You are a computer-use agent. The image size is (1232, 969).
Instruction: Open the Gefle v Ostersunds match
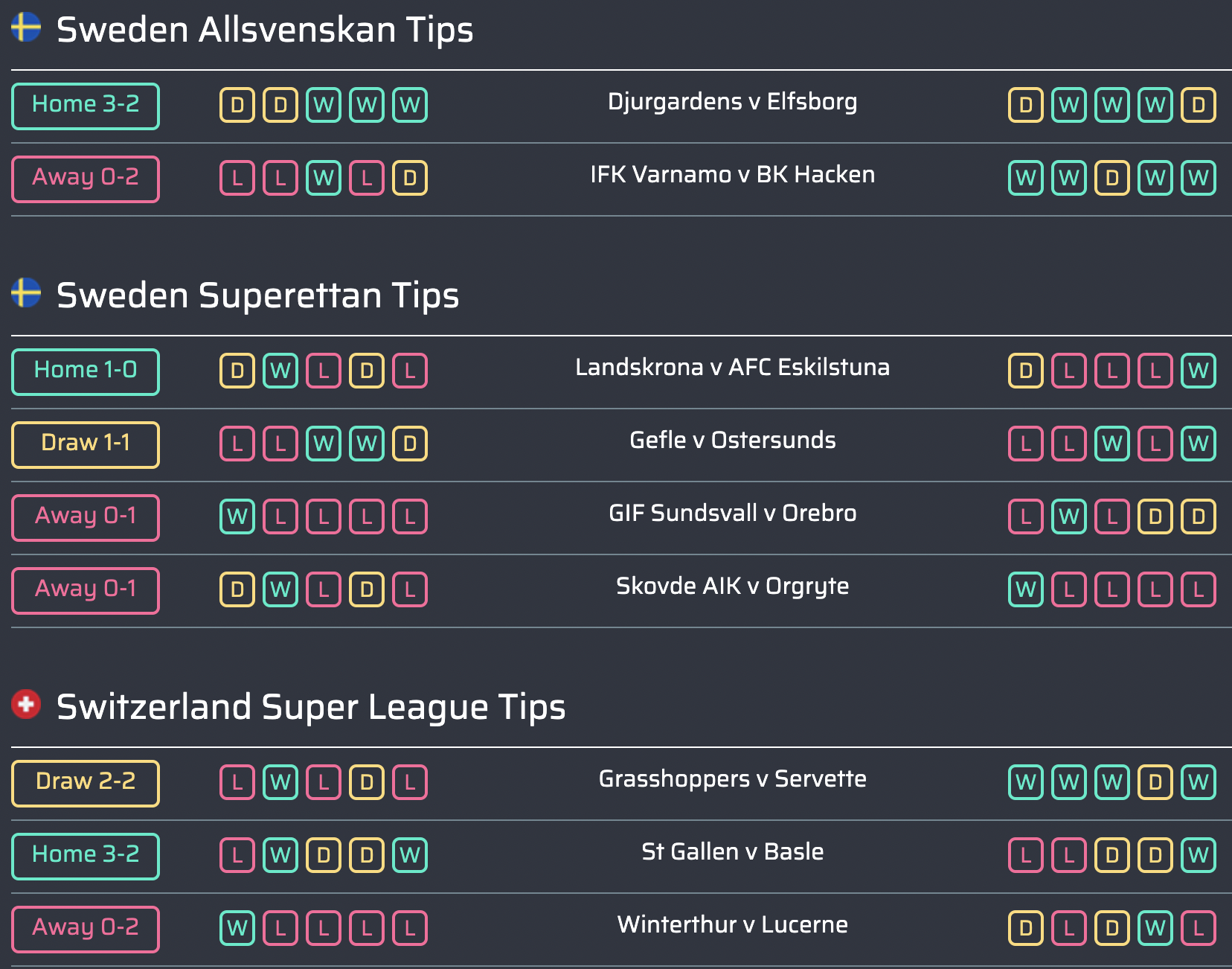pos(733,440)
